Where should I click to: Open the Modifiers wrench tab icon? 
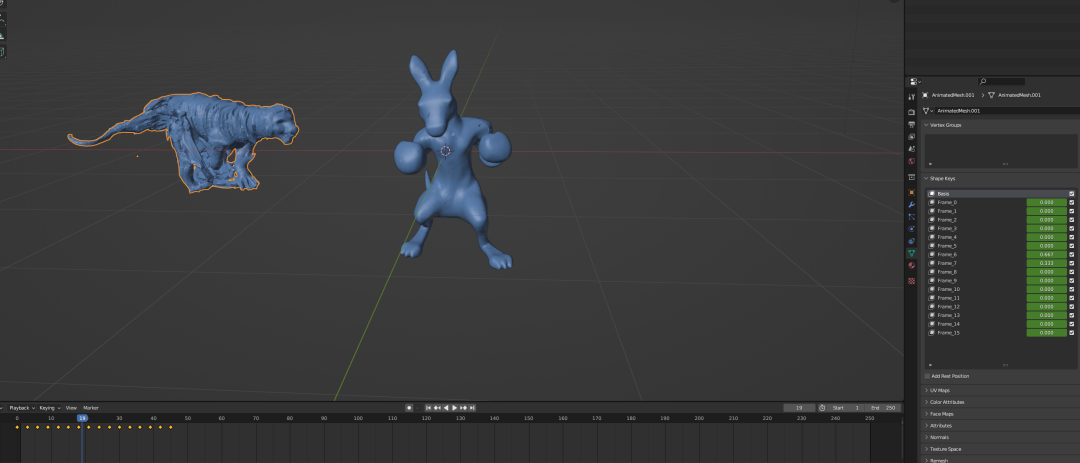click(x=912, y=205)
